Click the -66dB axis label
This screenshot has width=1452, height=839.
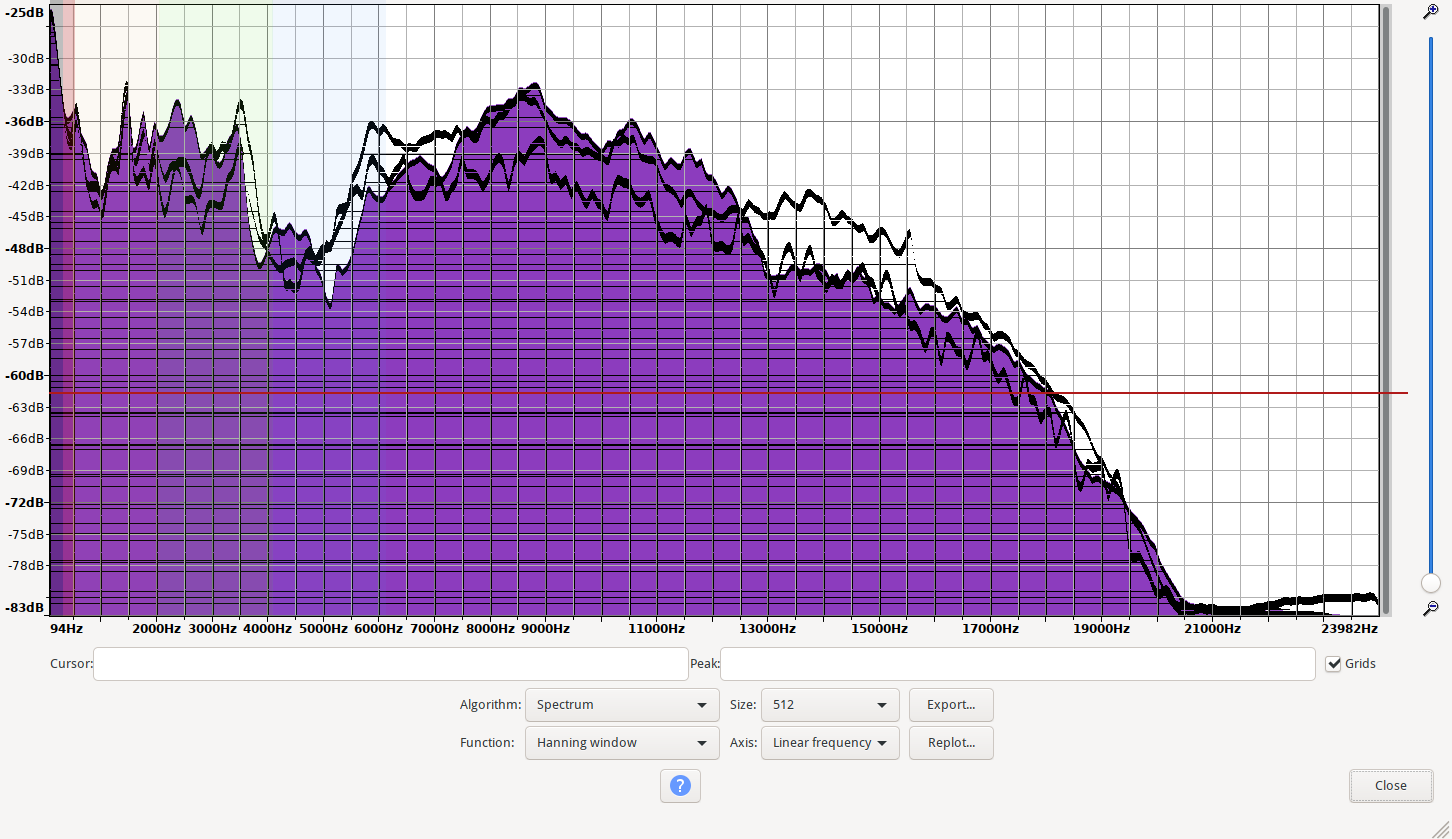(25, 439)
